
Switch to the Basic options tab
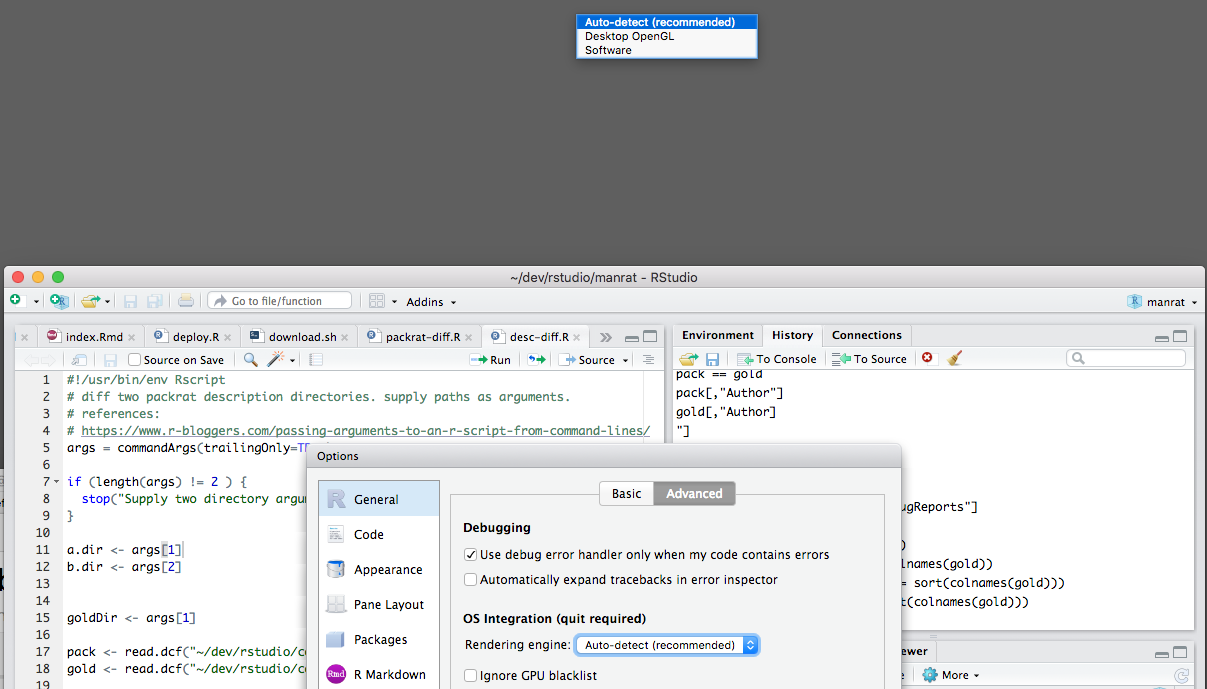point(626,493)
